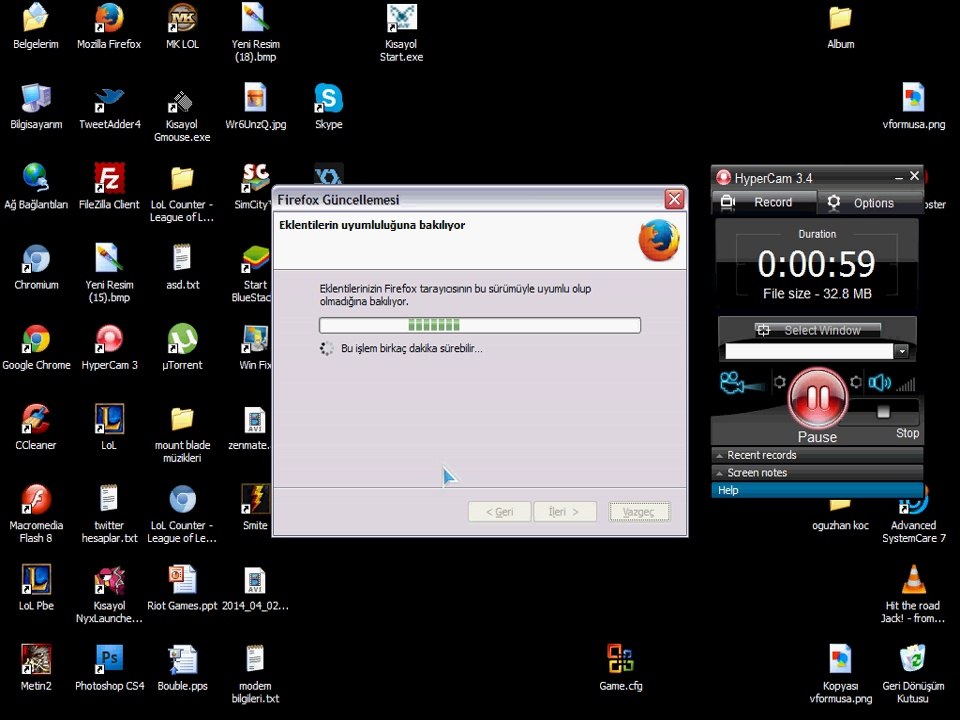Select Yeni Resim (15).bmp file
This screenshot has height=720, width=960.
coord(109,259)
